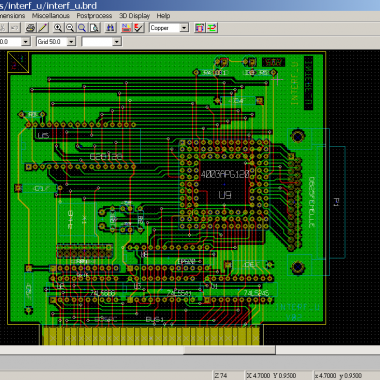Open the empty zoom dropdown
Screen dimensions: 380x380
pos(116,42)
